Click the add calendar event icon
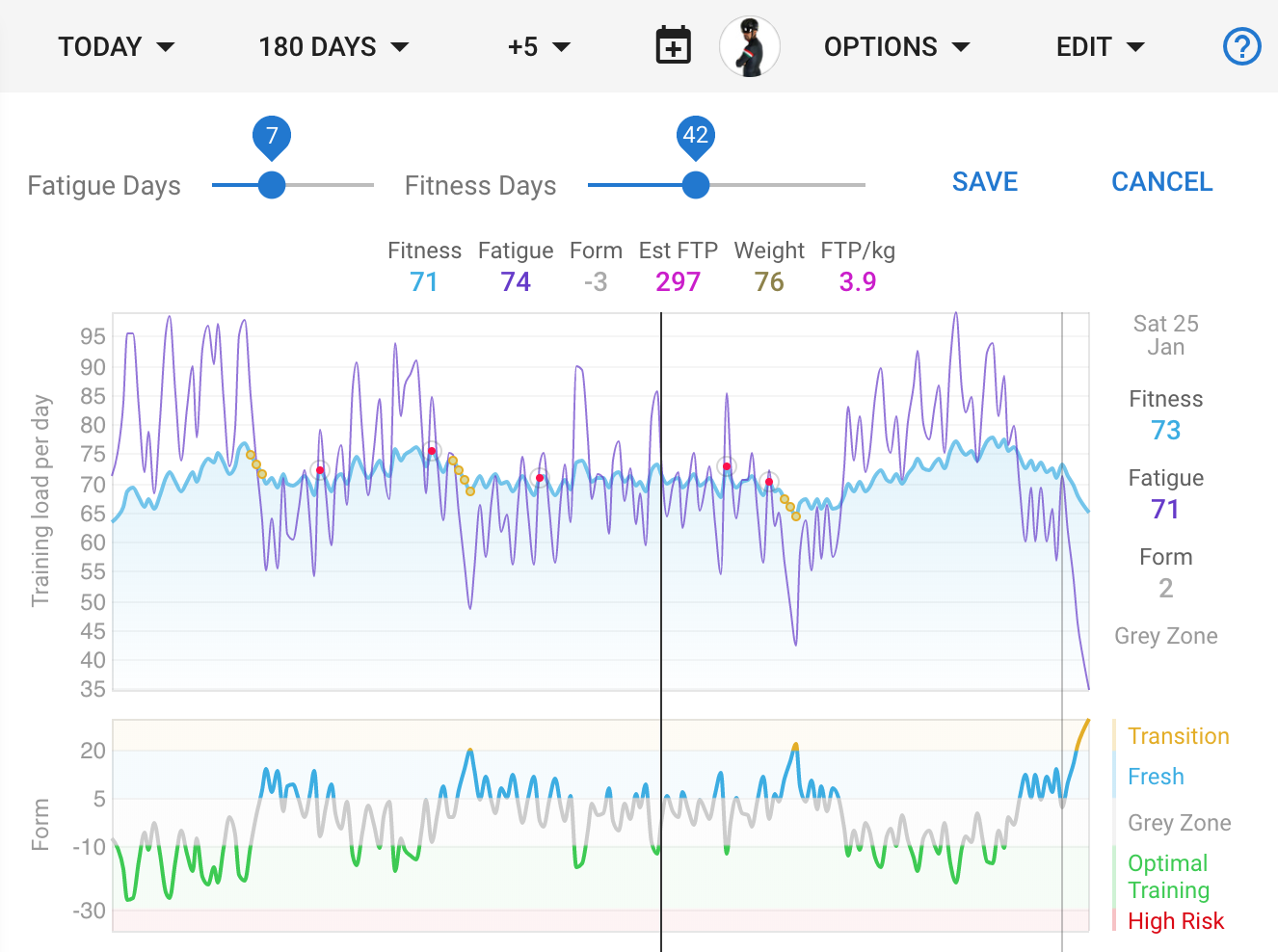The width and height of the screenshot is (1278, 952). pos(673,46)
